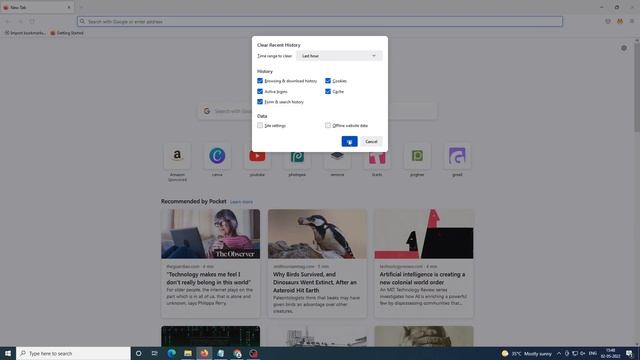Open the Windows Start menu
The height and width of the screenshot is (360, 640).
(x=8, y=353)
